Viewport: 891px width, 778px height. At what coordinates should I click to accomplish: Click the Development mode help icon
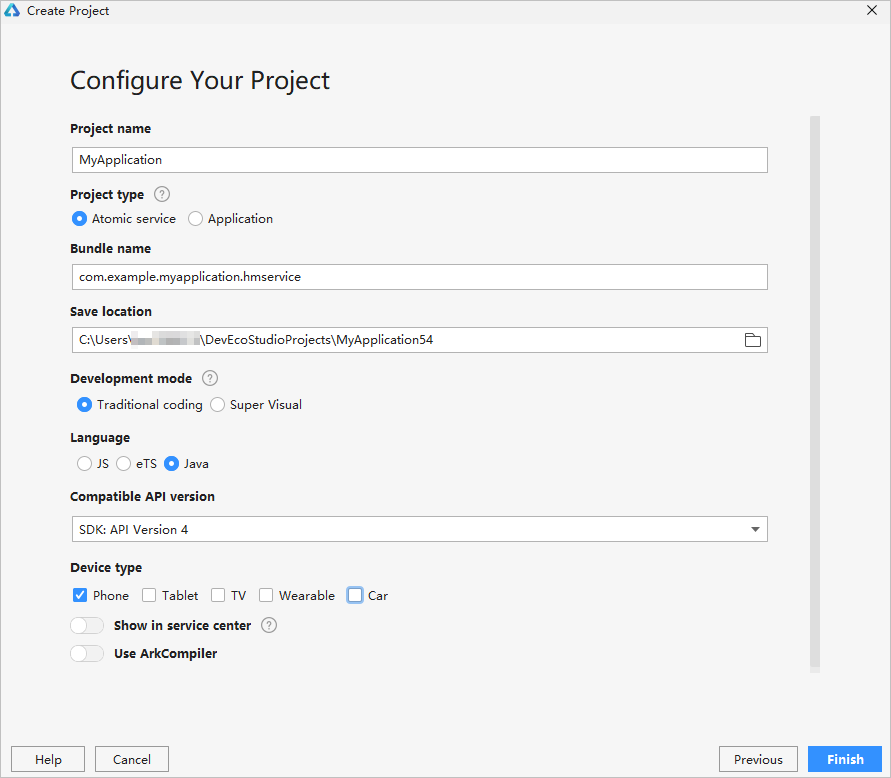click(x=209, y=379)
